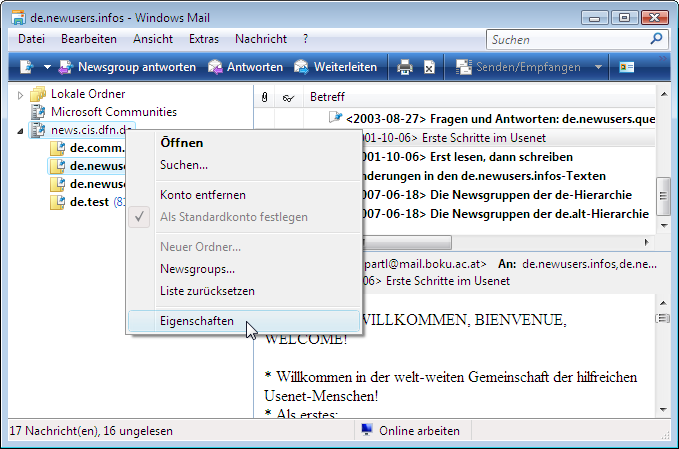Click the search magnifier icon
This screenshot has height=449, width=679.
[657, 40]
